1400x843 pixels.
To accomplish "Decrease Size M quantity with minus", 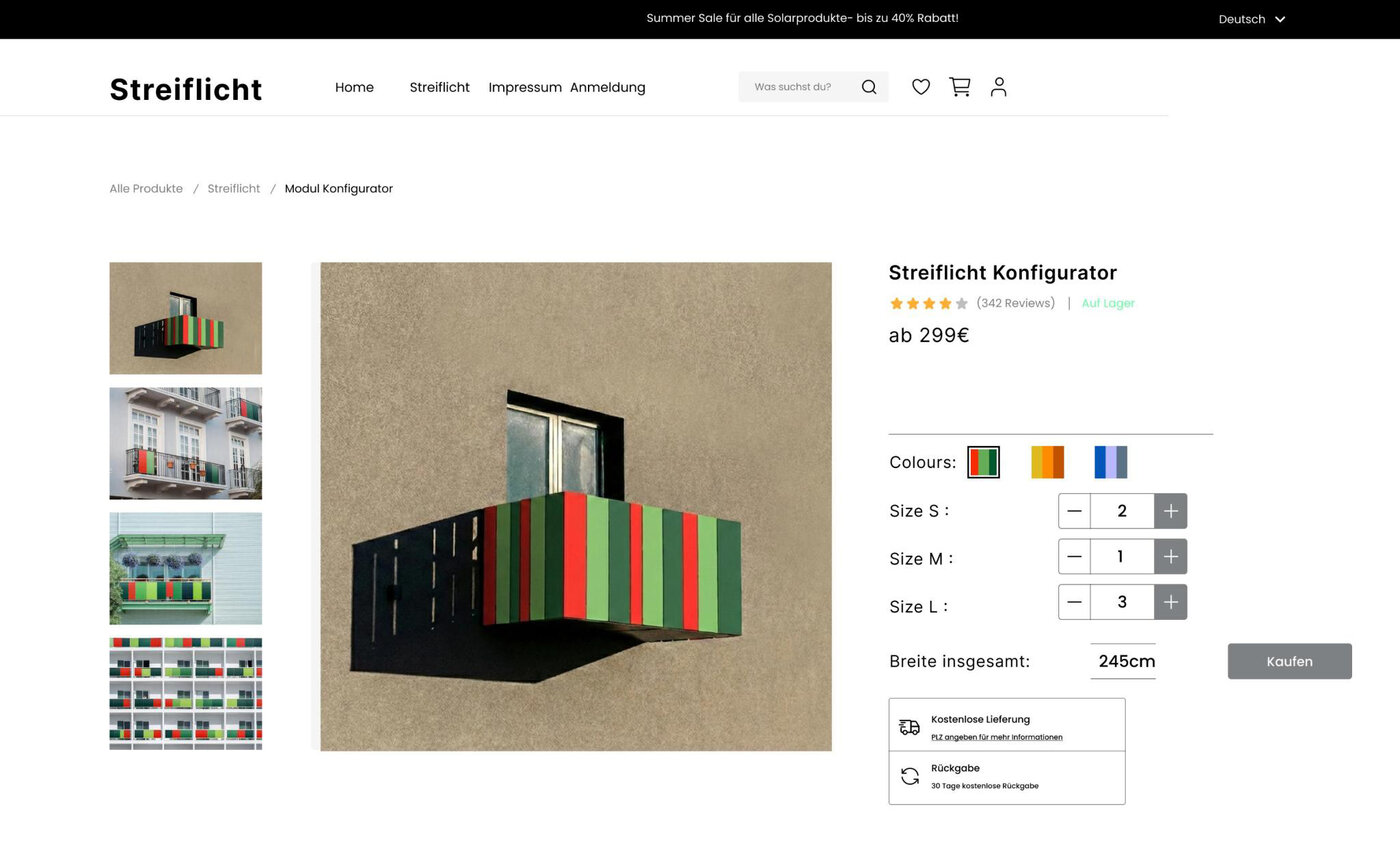I will (1074, 557).
